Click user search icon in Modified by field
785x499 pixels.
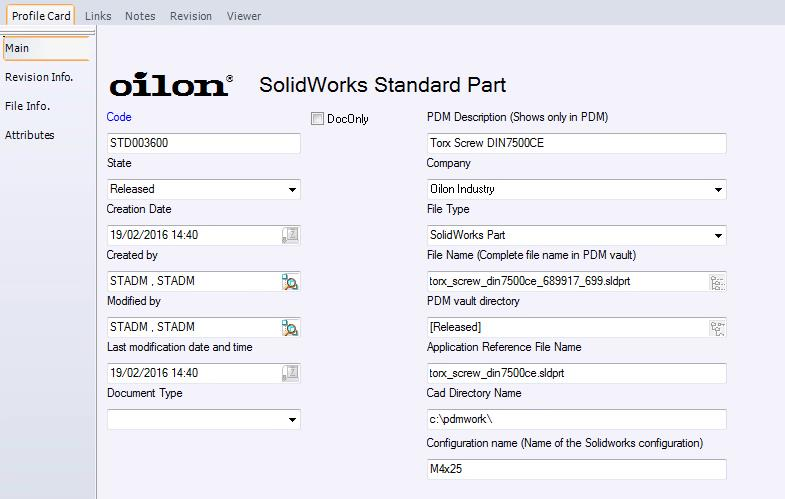click(x=290, y=327)
